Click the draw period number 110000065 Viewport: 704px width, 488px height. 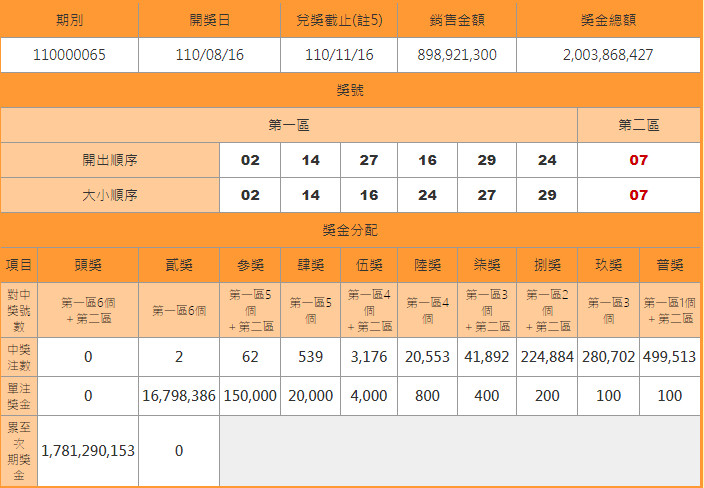pos(69,55)
